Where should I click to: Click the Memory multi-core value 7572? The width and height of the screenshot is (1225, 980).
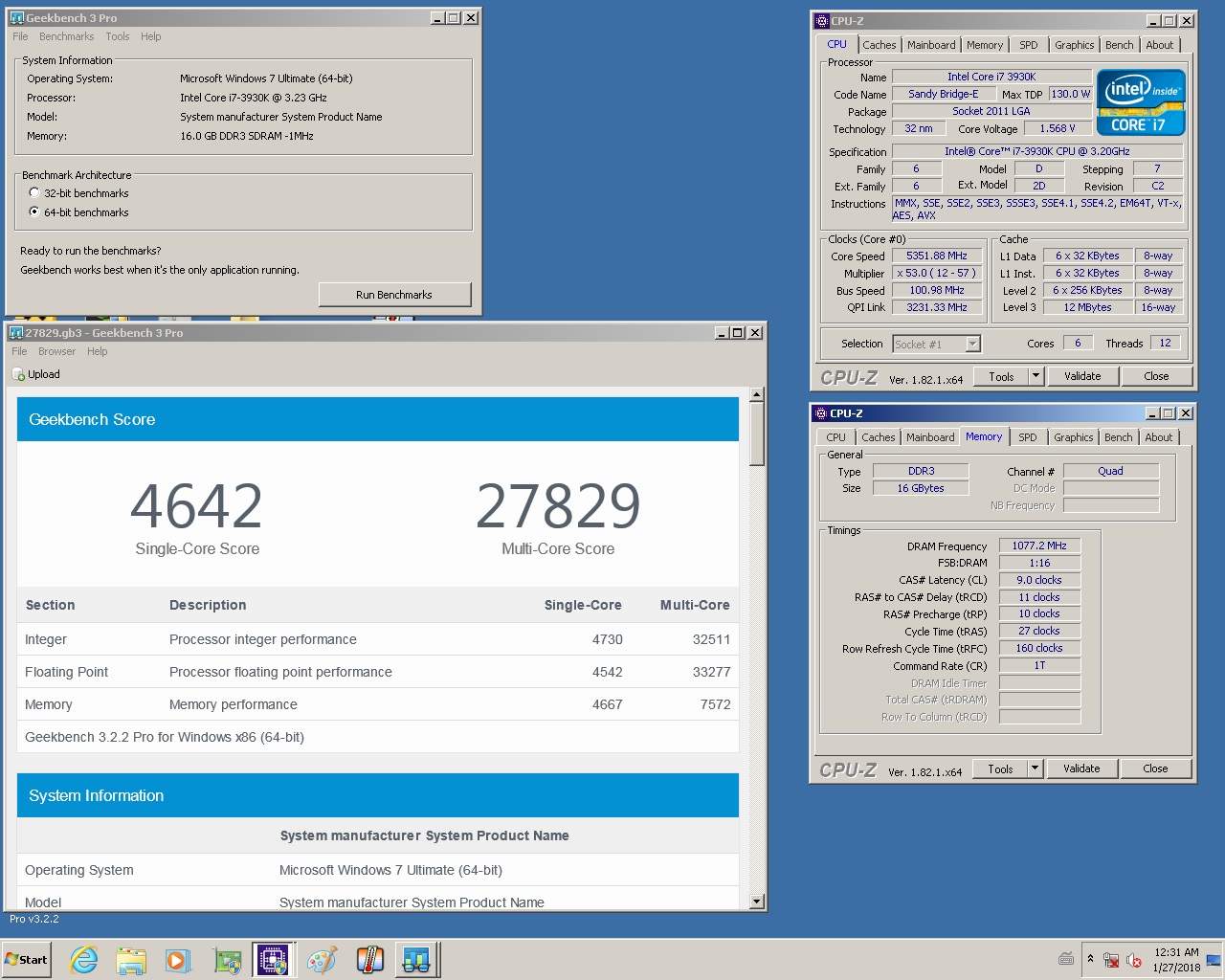(715, 704)
